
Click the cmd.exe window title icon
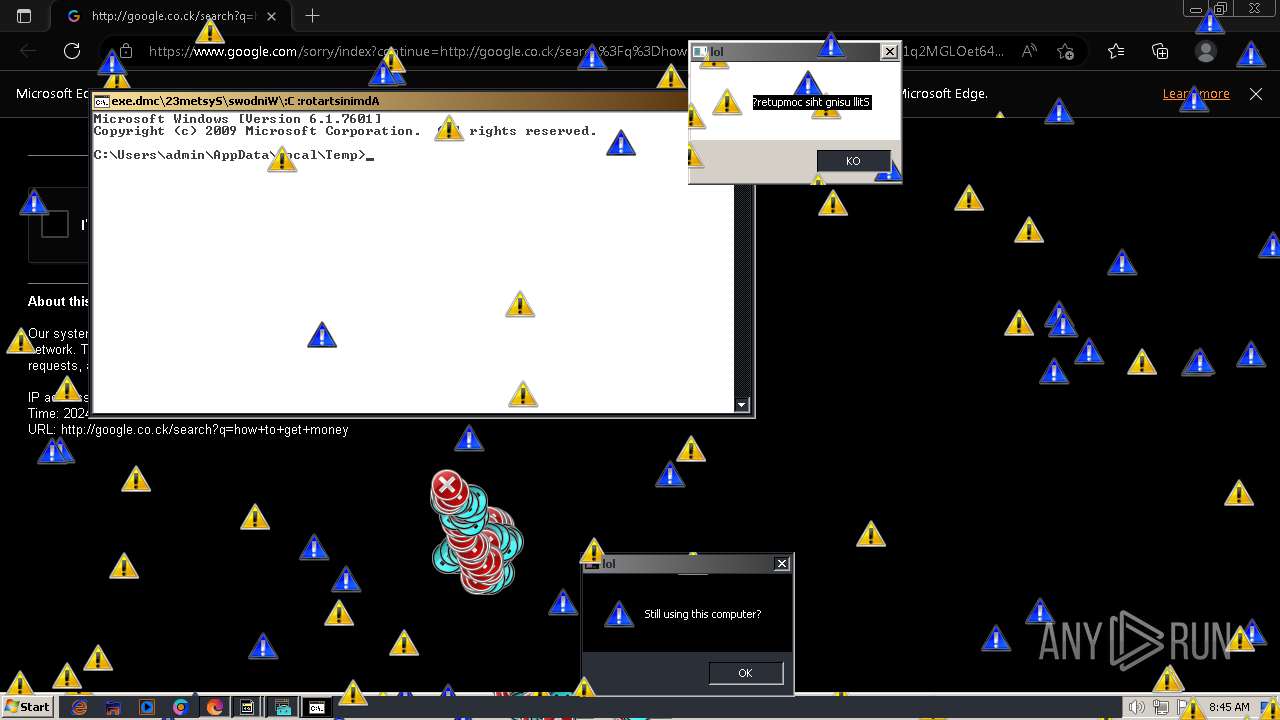[x=101, y=101]
